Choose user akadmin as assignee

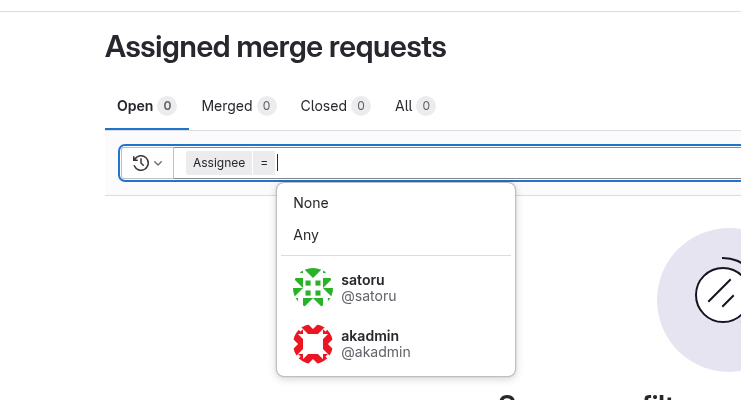point(396,344)
